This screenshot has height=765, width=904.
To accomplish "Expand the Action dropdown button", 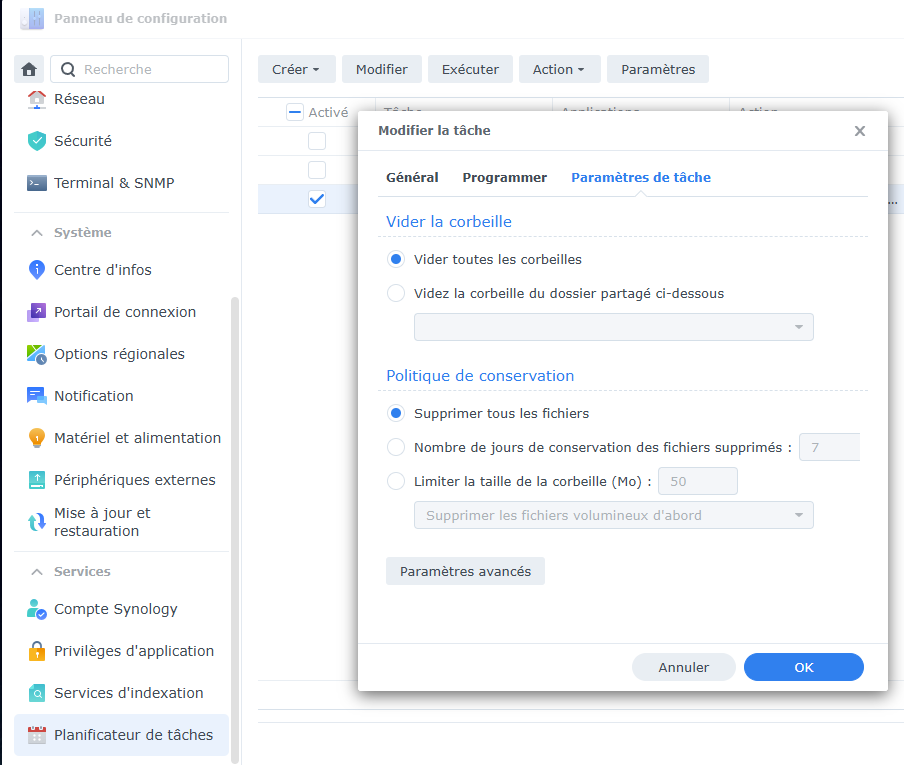I will pos(559,69).
